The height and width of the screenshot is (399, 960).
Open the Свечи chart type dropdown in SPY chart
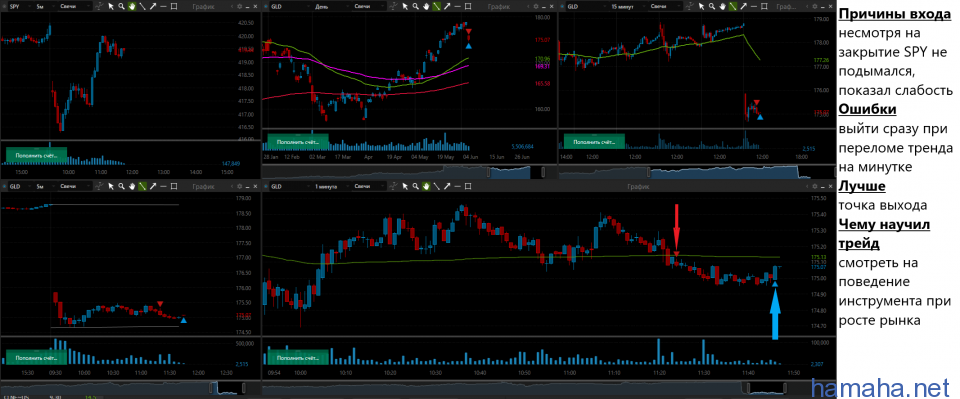(75, 6)
